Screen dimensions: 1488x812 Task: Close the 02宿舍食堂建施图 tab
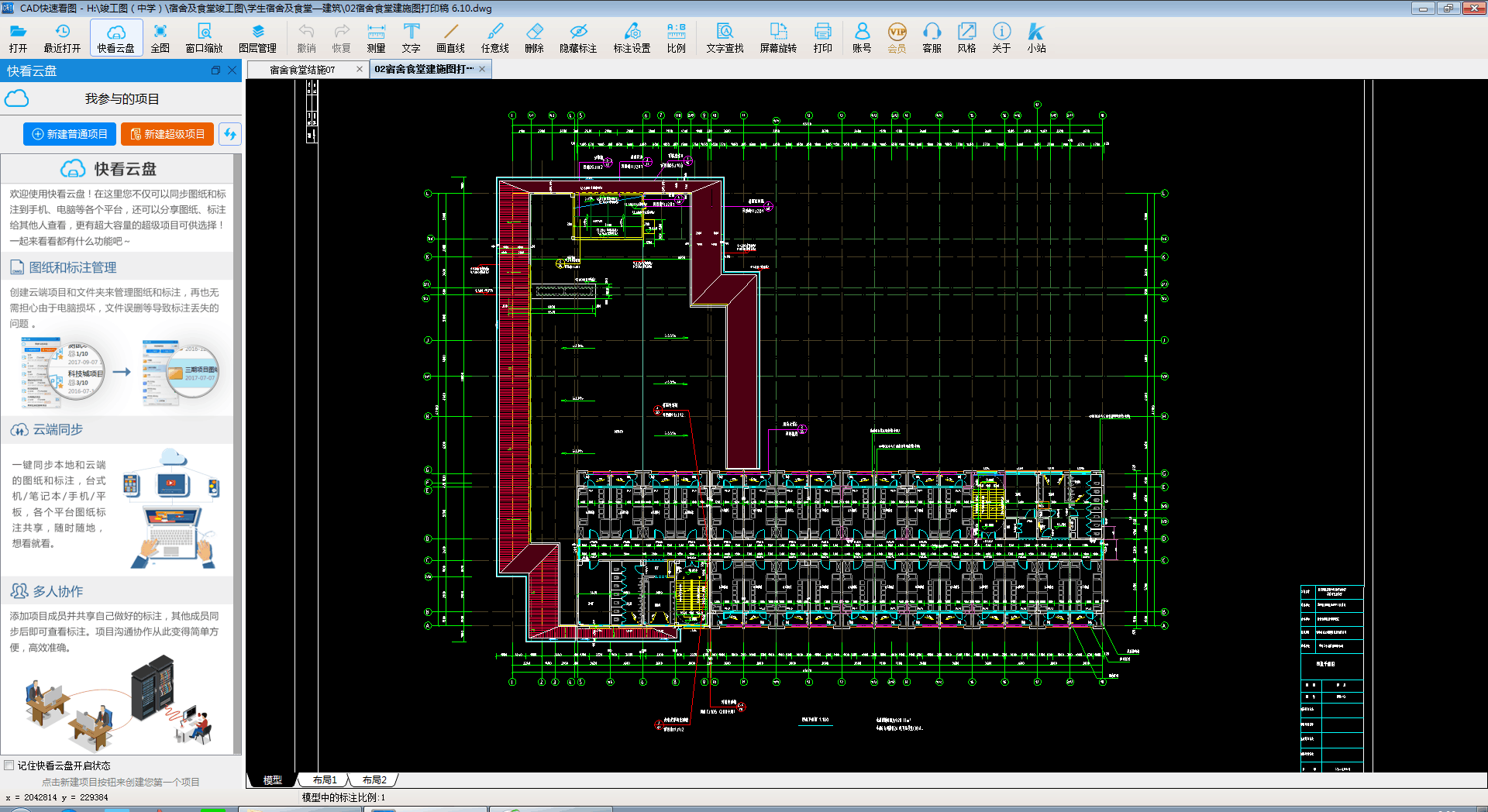coord(482,69)
